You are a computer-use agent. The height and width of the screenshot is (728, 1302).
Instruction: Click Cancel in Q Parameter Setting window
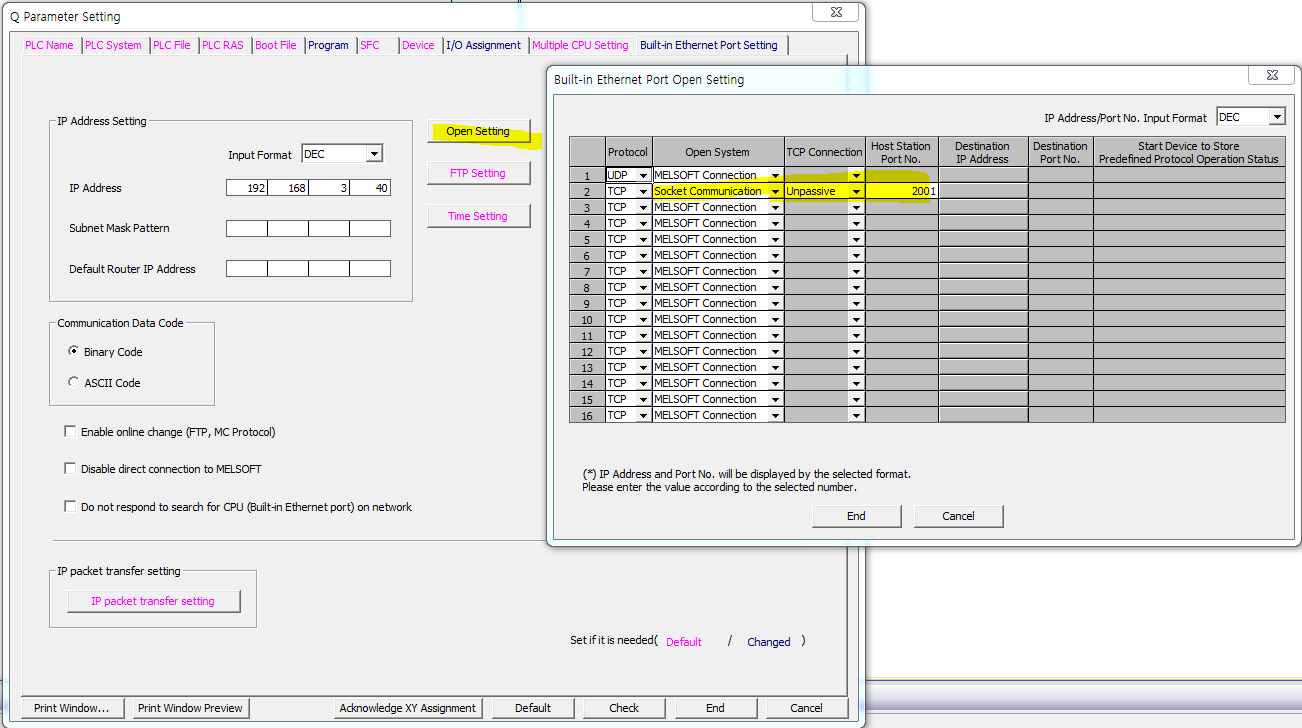point(806,708)
